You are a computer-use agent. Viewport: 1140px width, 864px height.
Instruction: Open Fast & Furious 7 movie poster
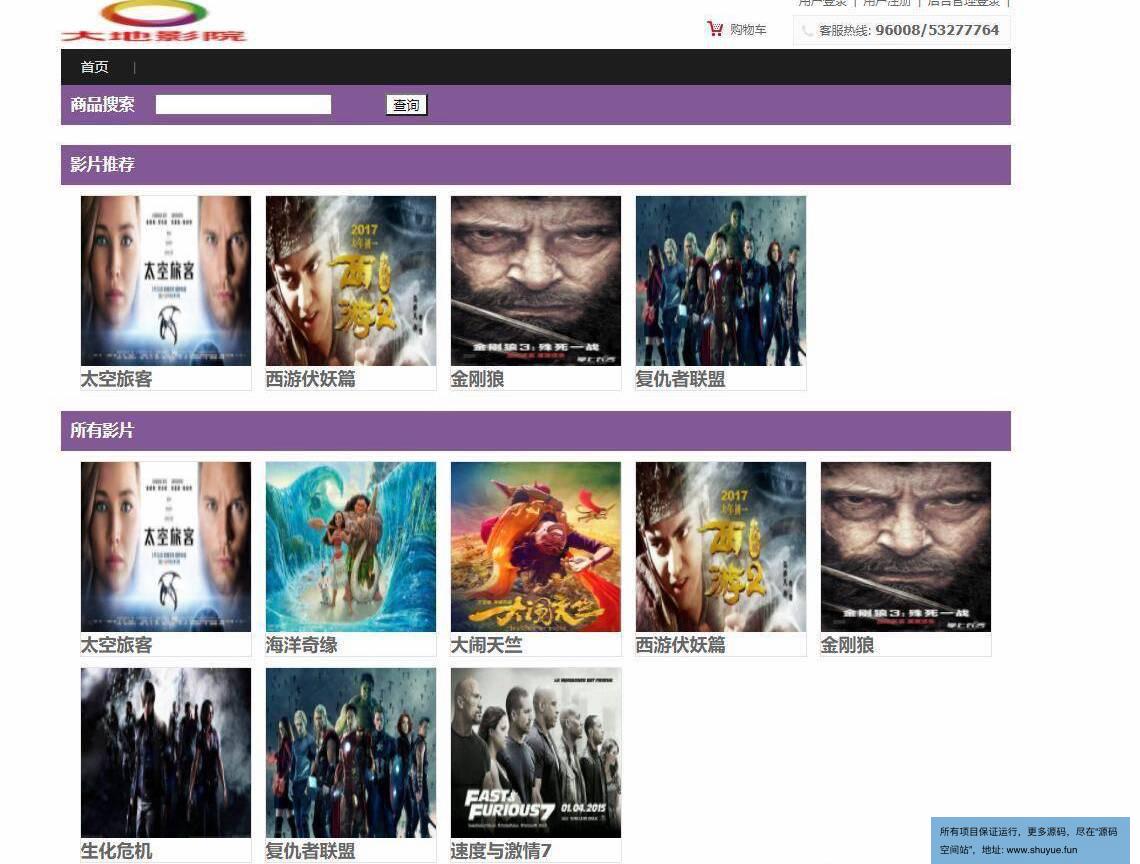(536, 753)
